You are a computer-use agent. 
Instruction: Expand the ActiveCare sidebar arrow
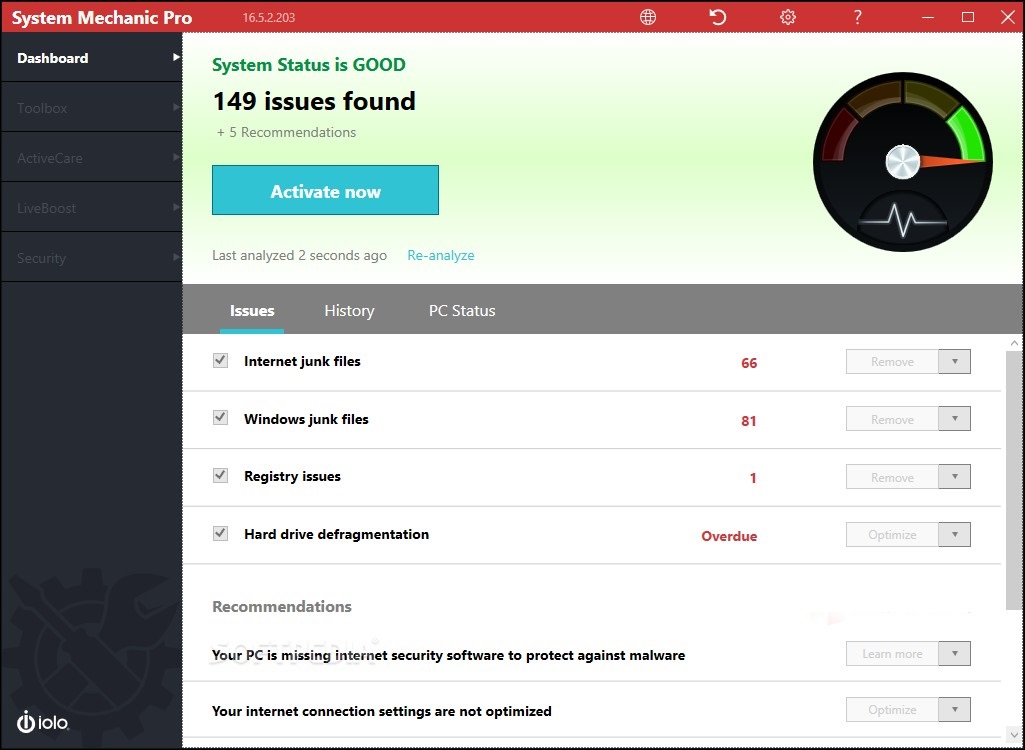pyautogui.click(x=175, y=157)
